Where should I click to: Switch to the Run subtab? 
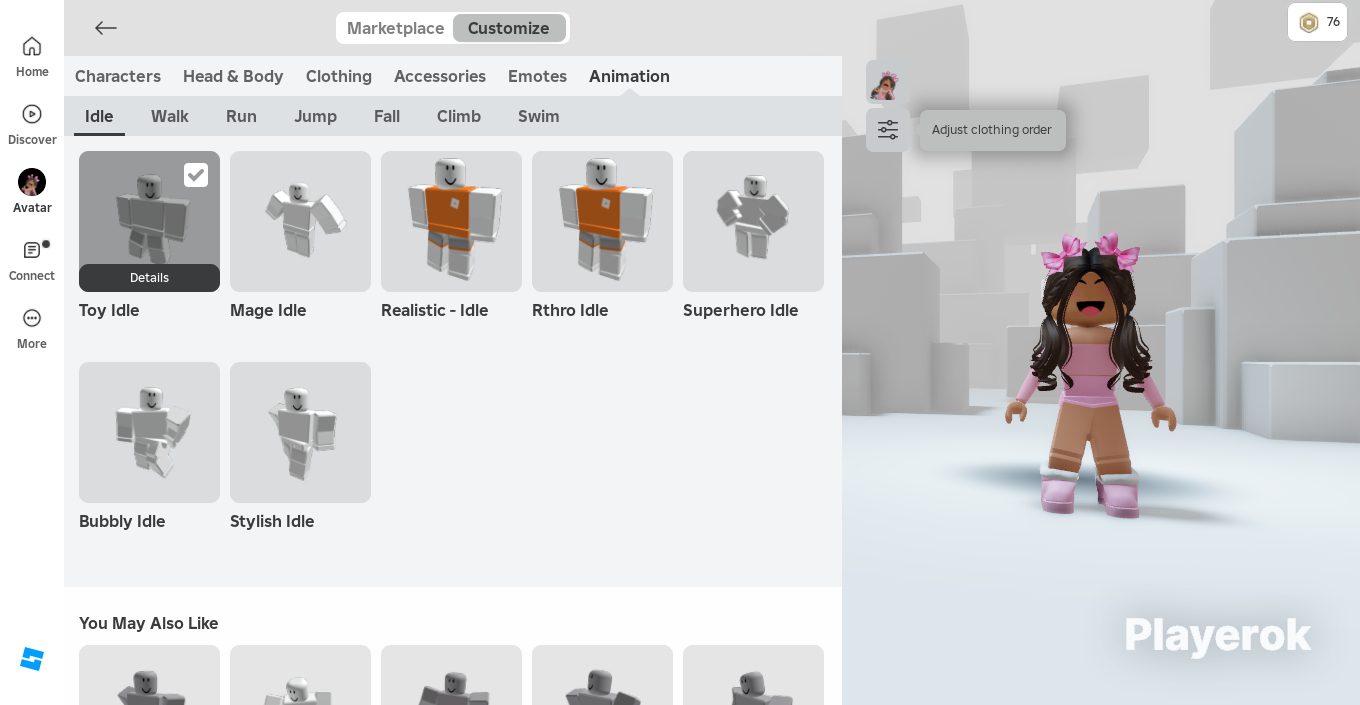(241, 116)
